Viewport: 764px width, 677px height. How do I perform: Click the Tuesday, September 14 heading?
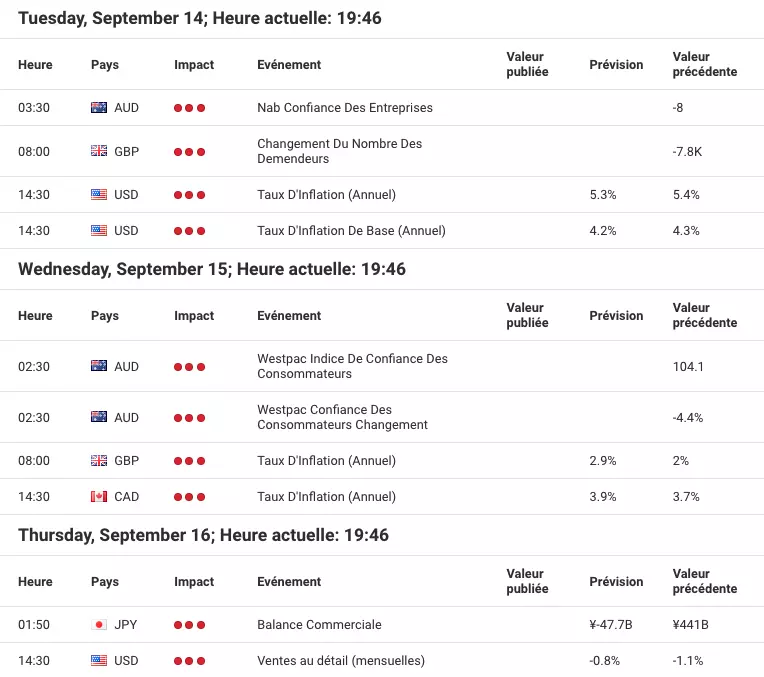(x=200, y=18)
